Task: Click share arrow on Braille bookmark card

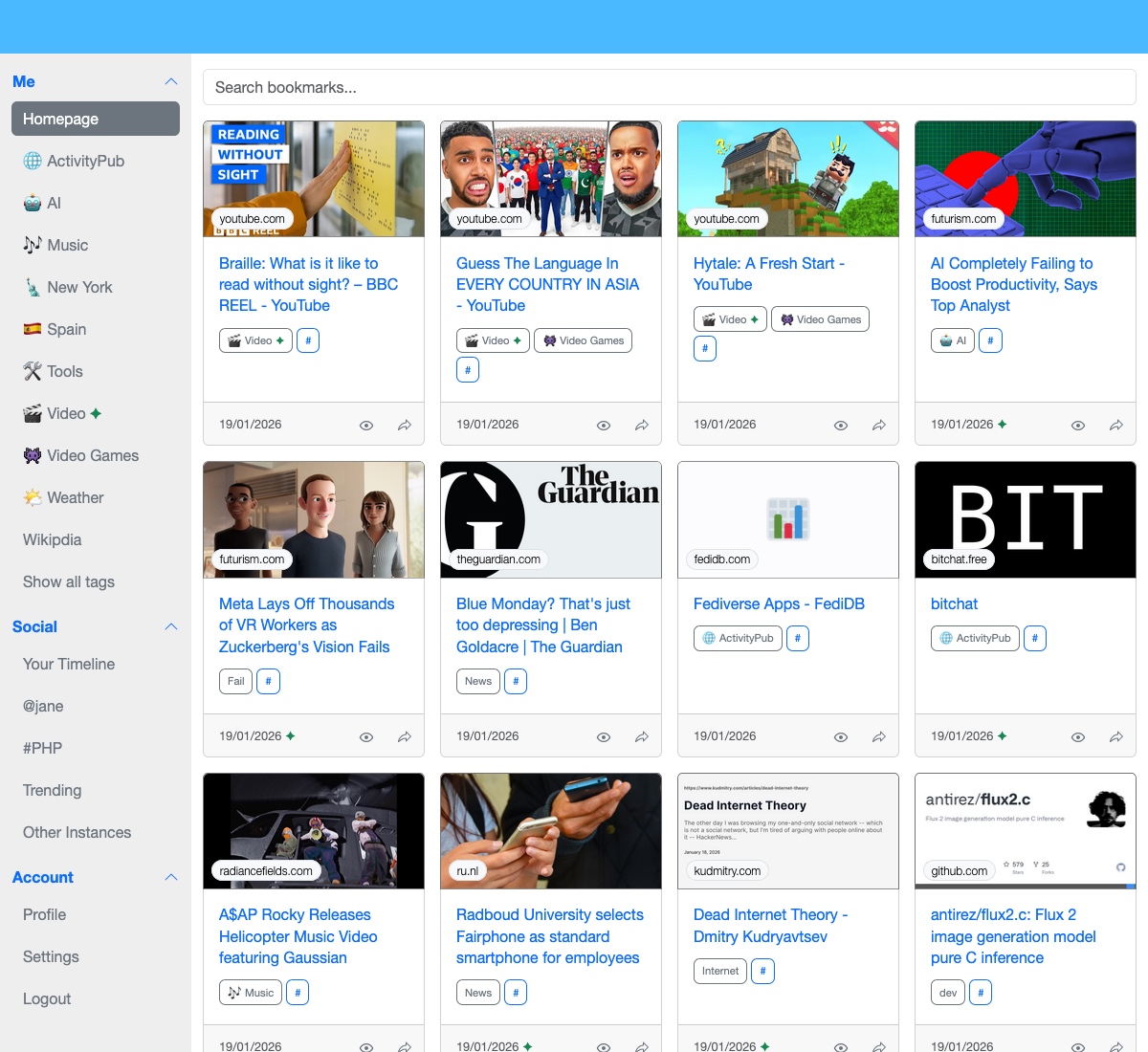Action: [x=405, y=426]
